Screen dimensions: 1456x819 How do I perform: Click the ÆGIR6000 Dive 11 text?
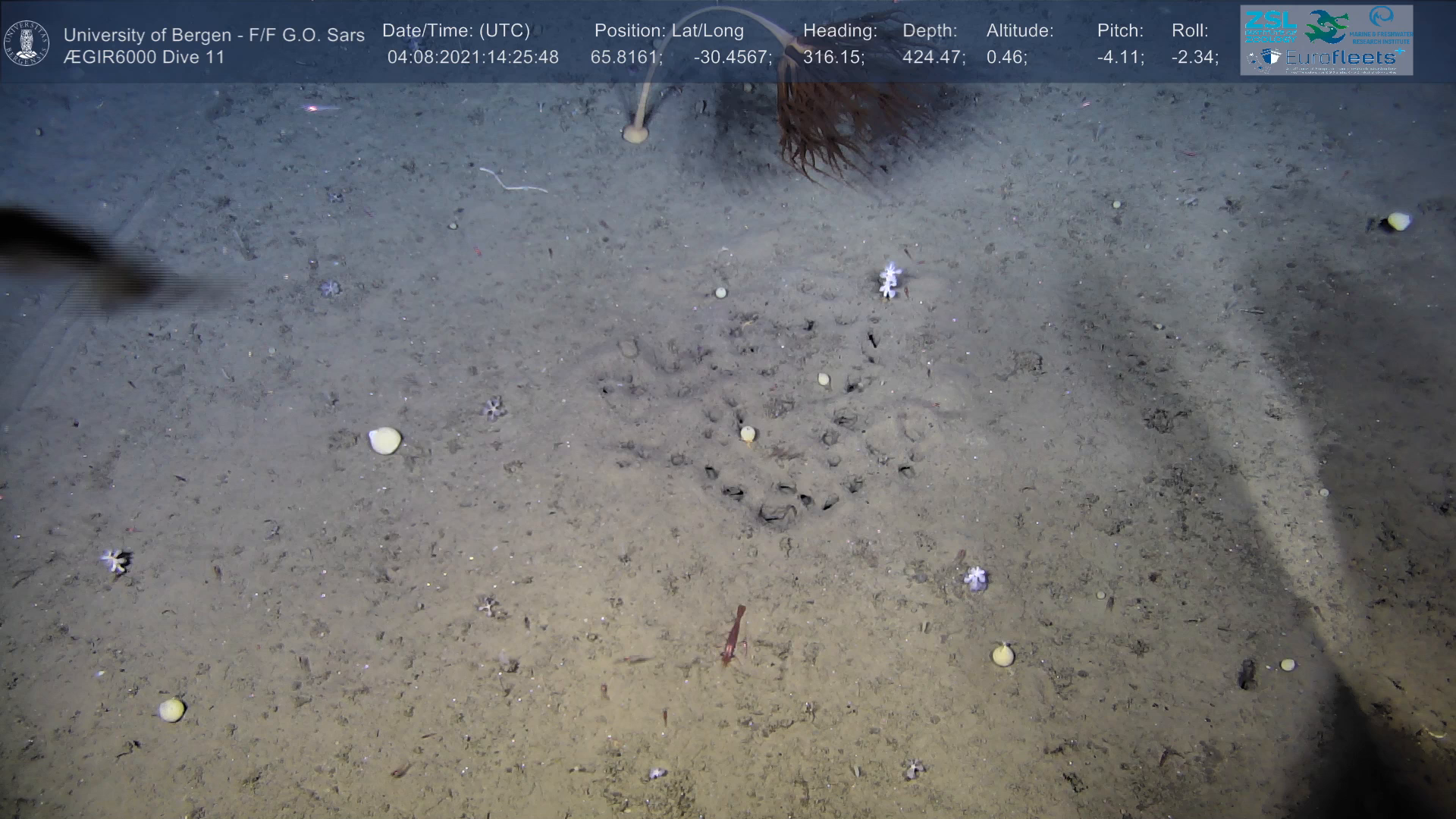coord(144,58)
